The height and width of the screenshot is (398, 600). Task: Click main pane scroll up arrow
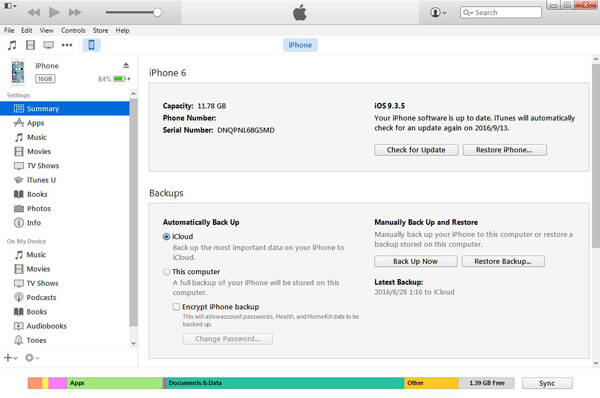click(596, 60)
